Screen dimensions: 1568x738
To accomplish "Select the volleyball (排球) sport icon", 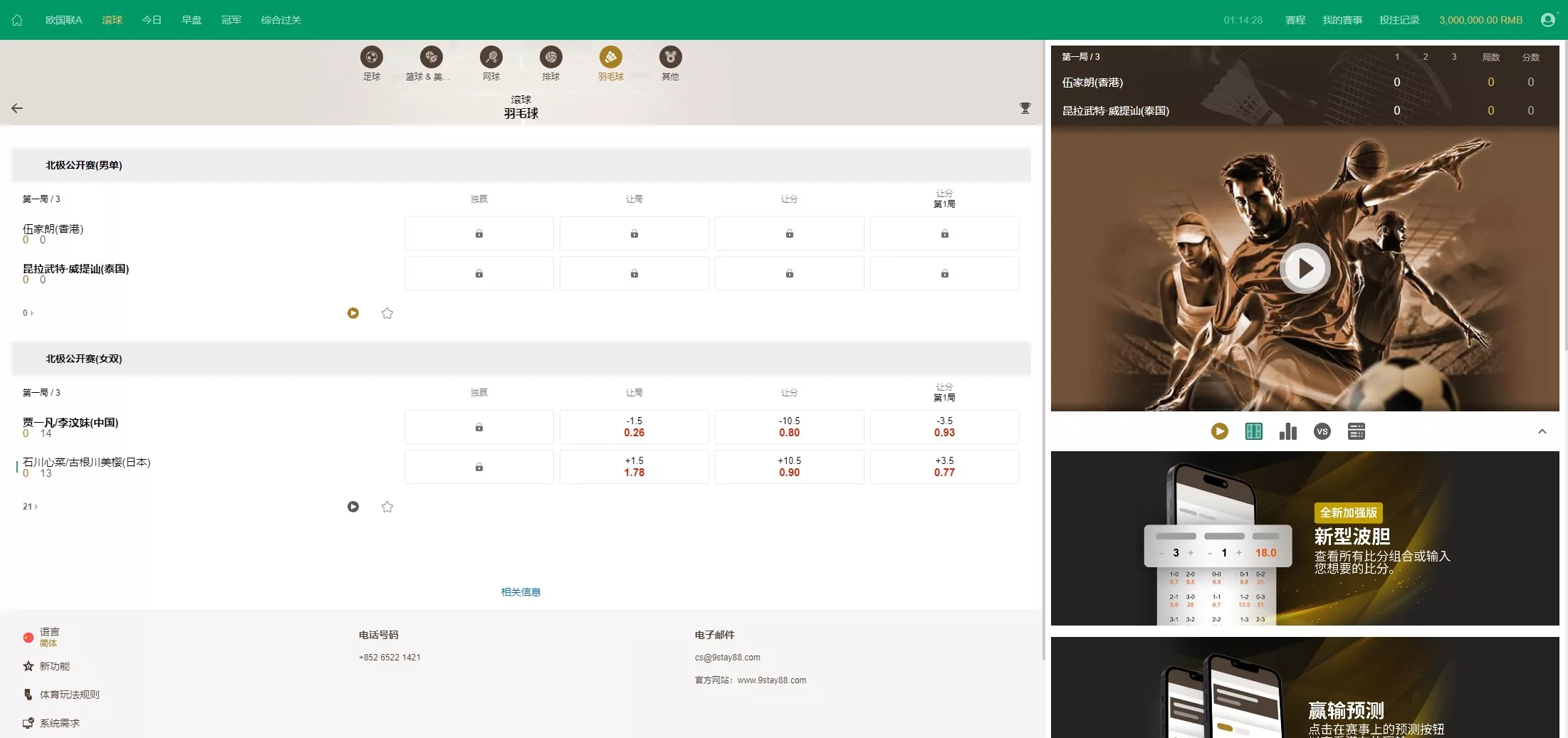I will click(550, 58).
